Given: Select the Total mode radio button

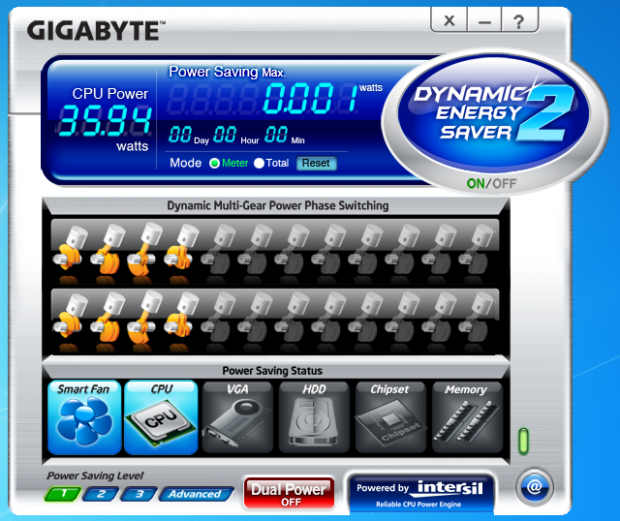Looking at the screenshot, I should (x=259, y=163).
